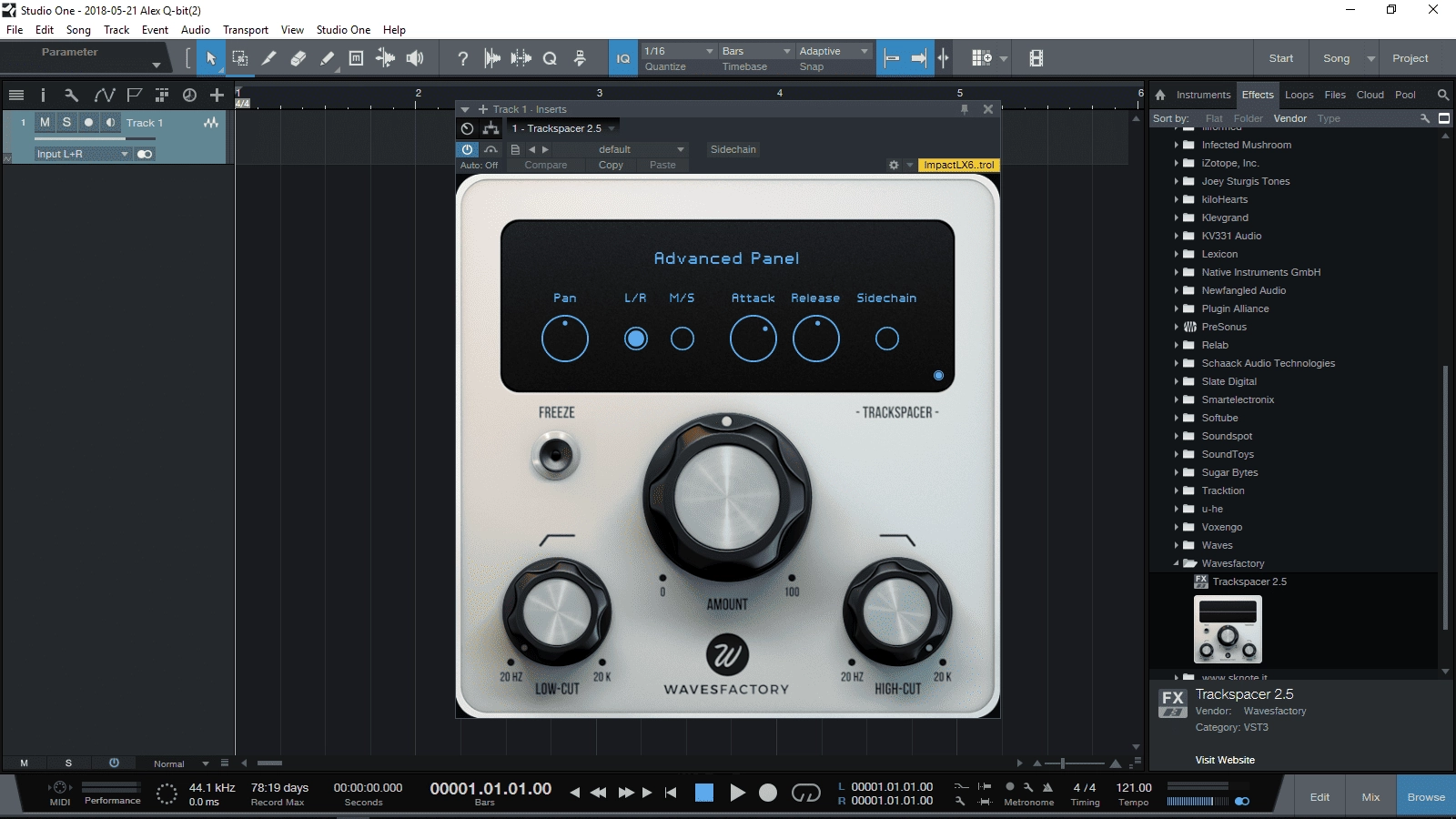Go to browser home icon
This screenshot has height=819, width=1456.
(x=1160, y=95)
